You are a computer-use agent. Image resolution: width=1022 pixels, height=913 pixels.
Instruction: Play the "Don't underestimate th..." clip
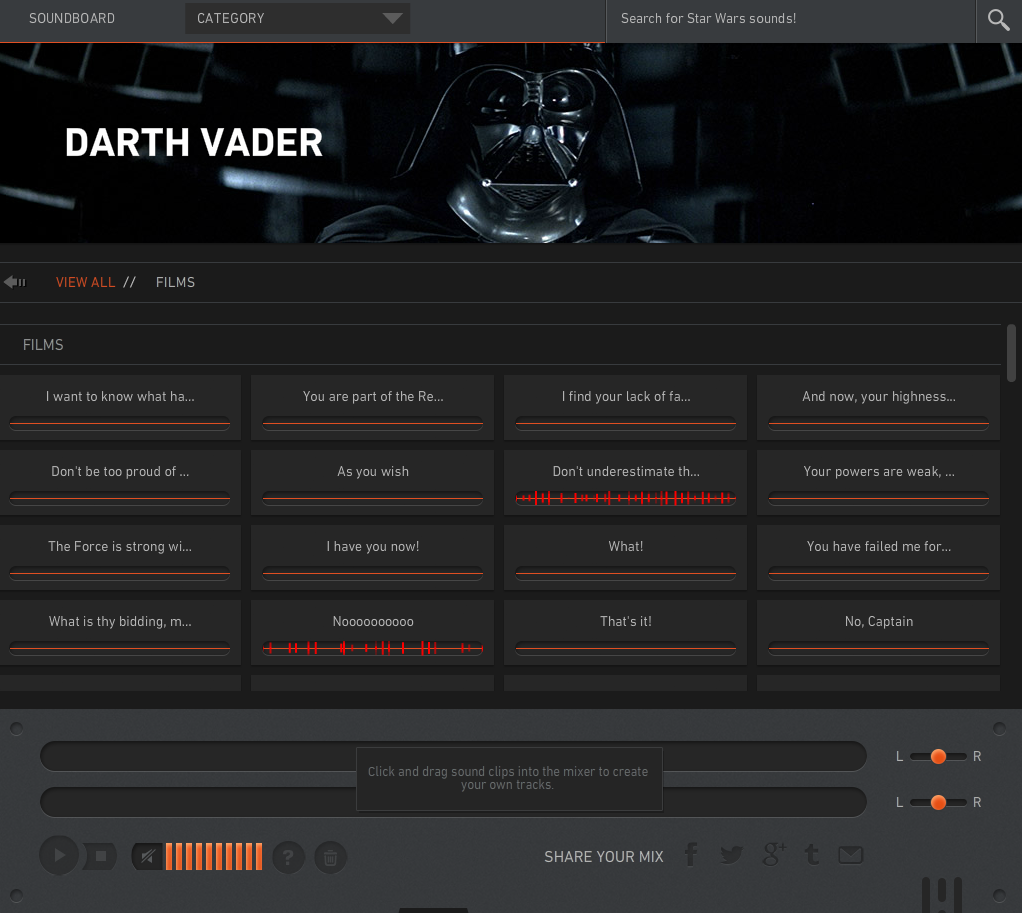(x=626, y=482)
